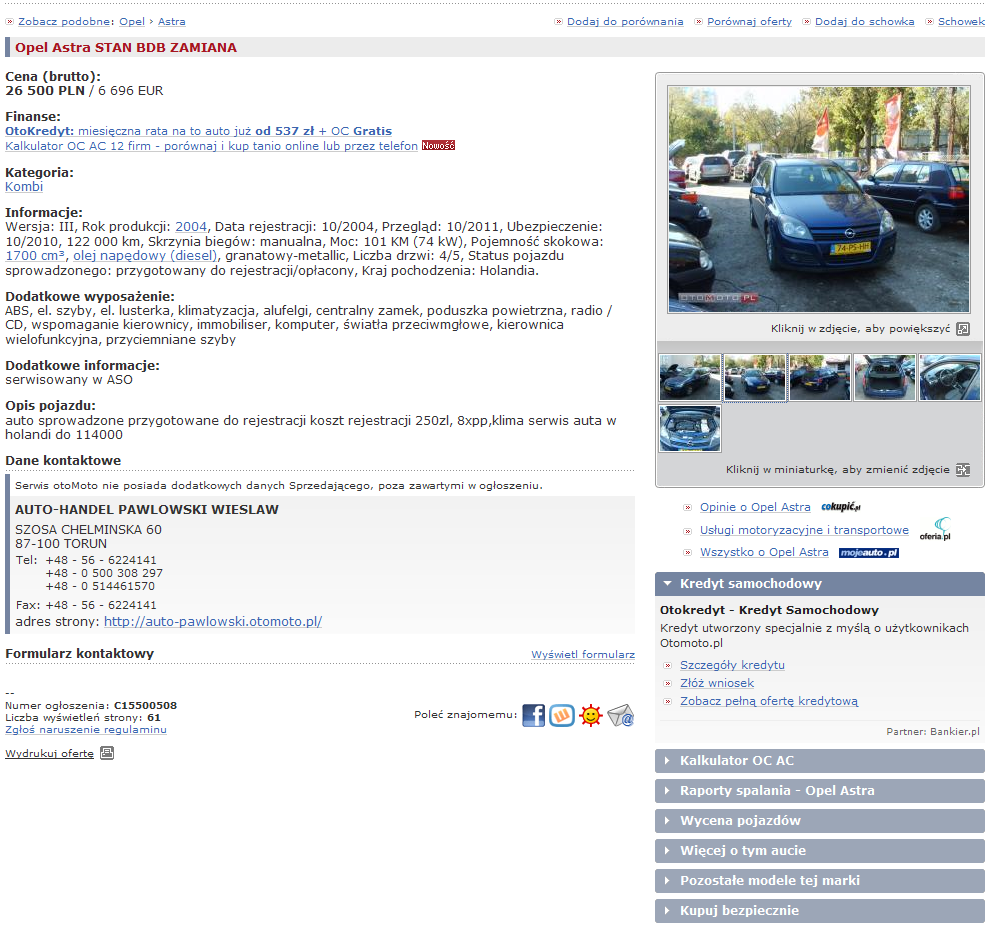Click the text serwisowany w ASO
This screenshot has height=935, width=993.
[x=69, y=380]
